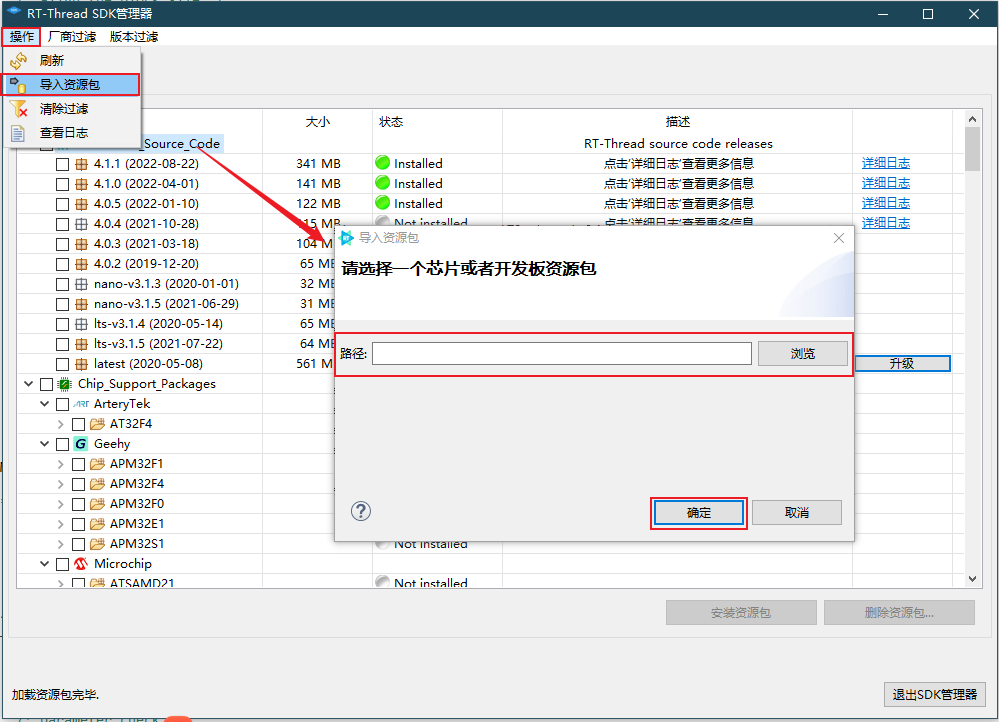Image resolution: width=999 pixels, height=722 pixels.
Task: Open the 厂商过滤 menu
Action: pyautogui.click(x=71, y=37)
